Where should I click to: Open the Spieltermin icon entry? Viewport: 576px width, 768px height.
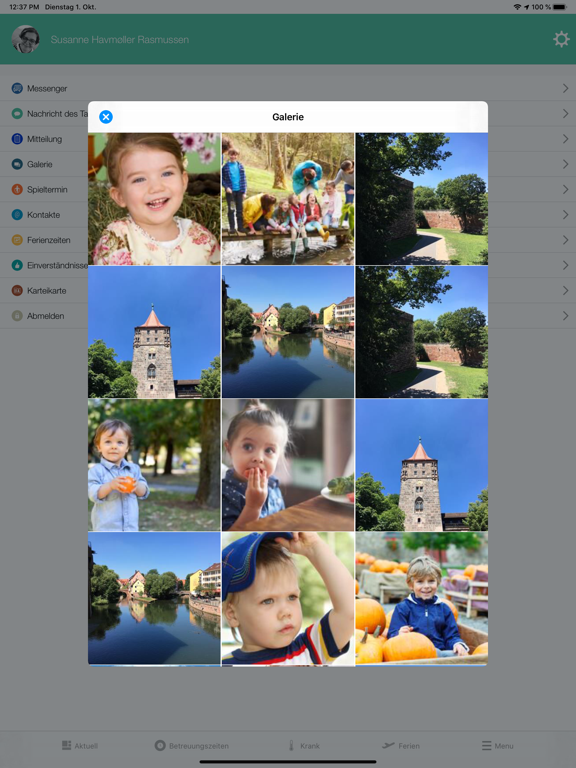pyautogui.click(x=17, y=189)
